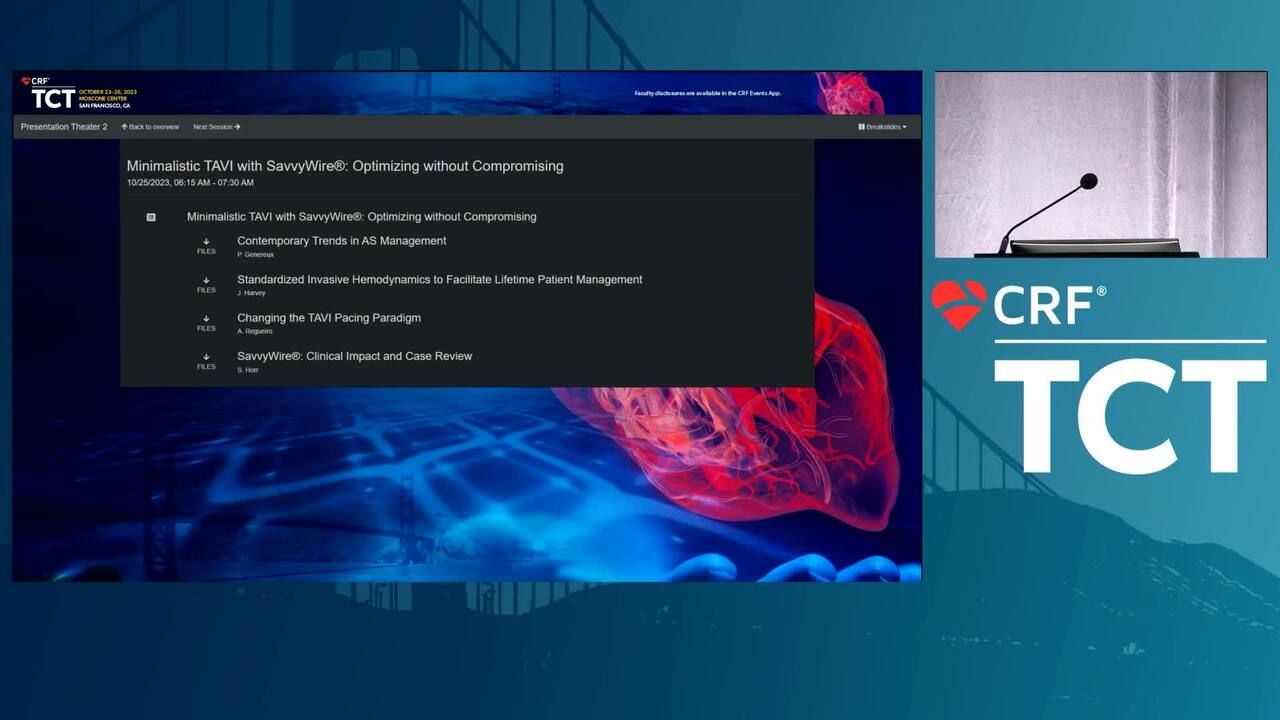Open Contemporary Trends in AS Management talk
This screenshot has width=1280, height=720.
[341, 241]
